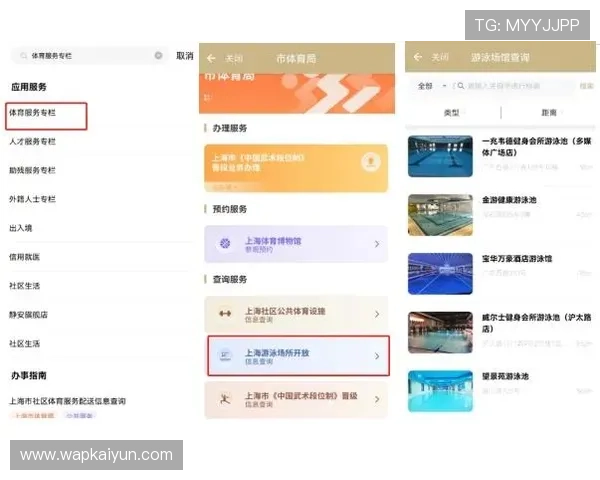Tap the back arrow in 市体育局 header
Image resolution: width=600 pixels, height=480 pixels.
click(211, 59)
